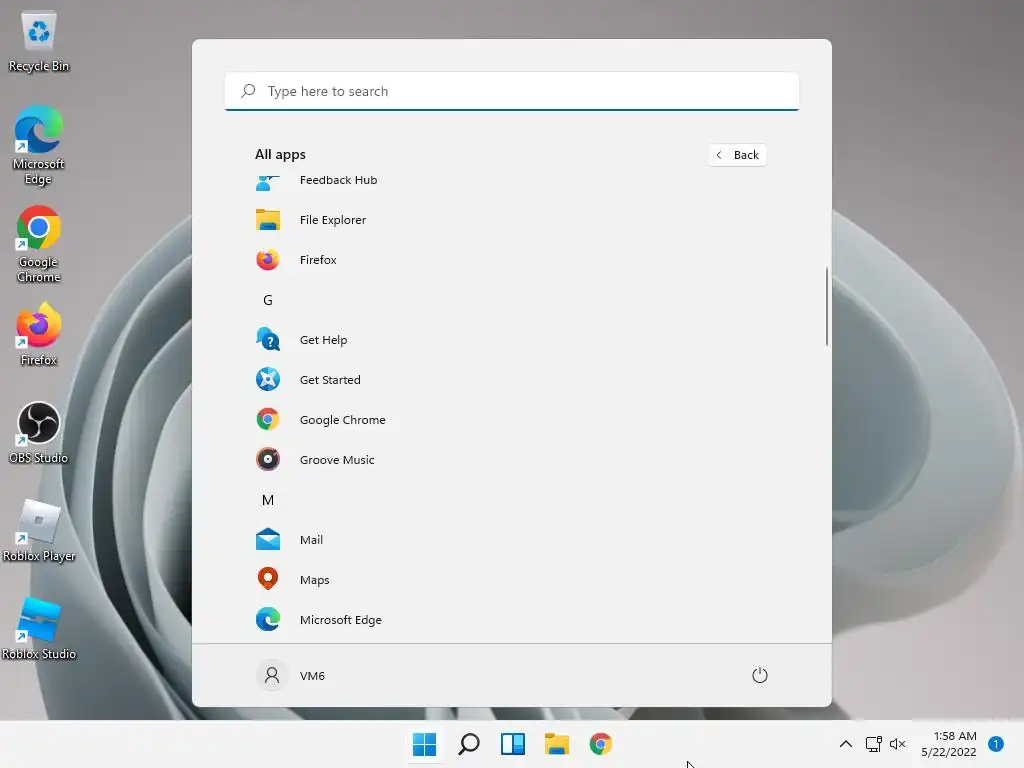The image size is (1024, 768).
Task: Open the clock showing 1:58 AM
Action: pos(949,744)
